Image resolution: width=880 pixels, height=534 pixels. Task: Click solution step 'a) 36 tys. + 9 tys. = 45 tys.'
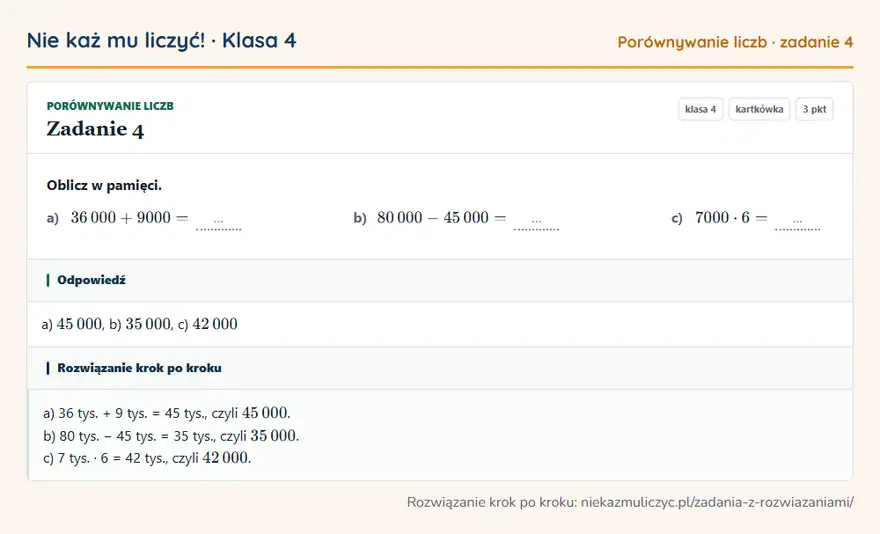pos(167,413)
